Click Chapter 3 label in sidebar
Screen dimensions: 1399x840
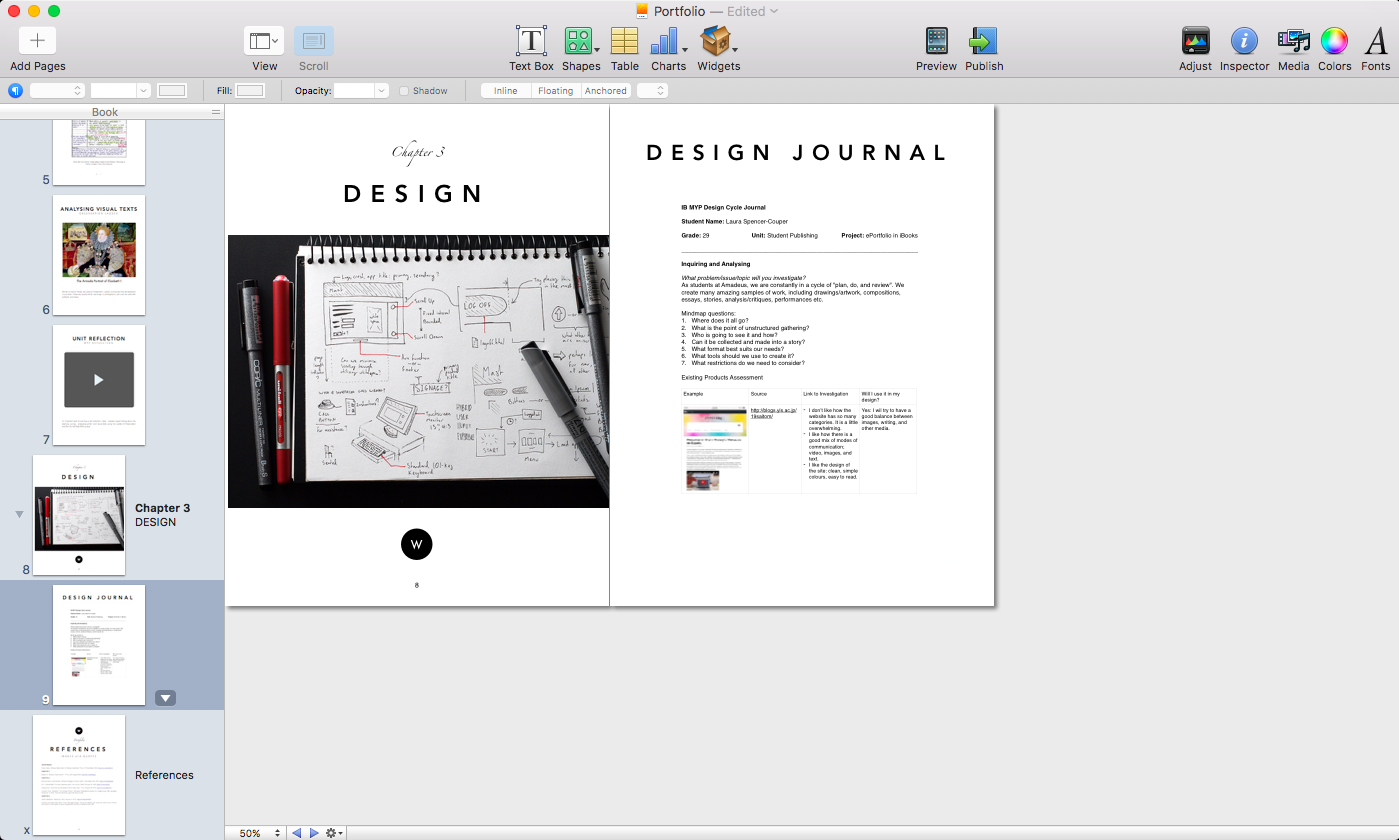162,508
